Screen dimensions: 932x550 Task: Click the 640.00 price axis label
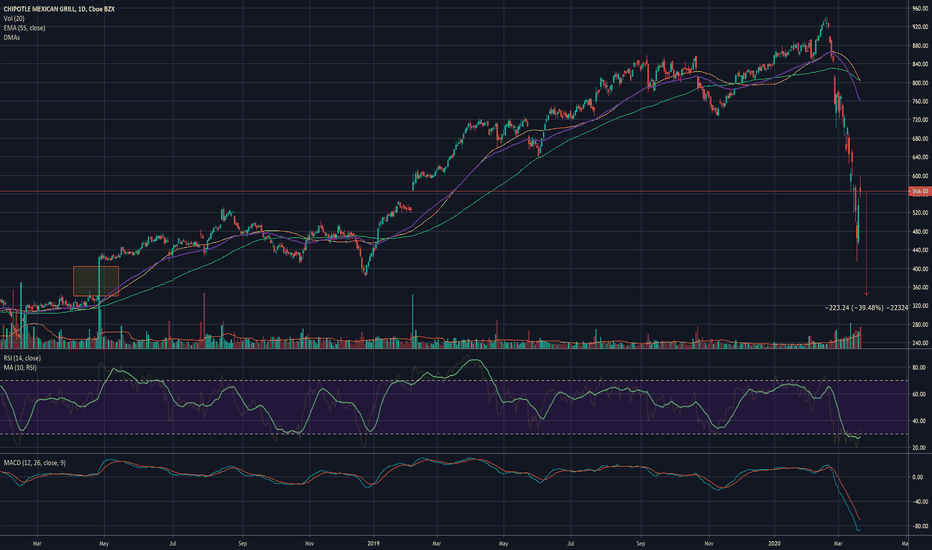pyautogui.click(x=920, y=158)
